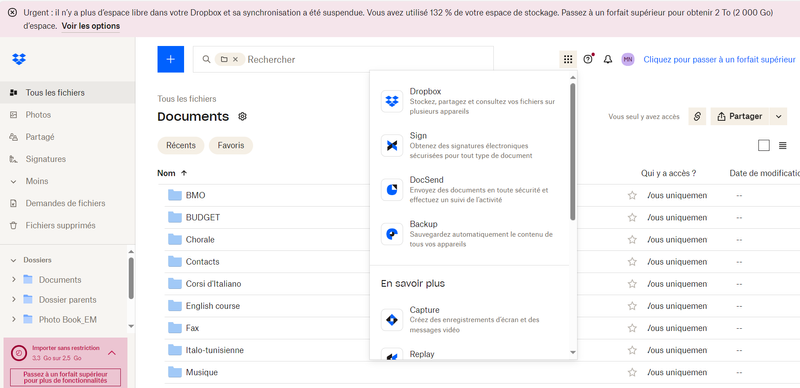Expand the Documents folder tree chevron
This screenshot has width=800, height=388.
(x=13, y=280)
